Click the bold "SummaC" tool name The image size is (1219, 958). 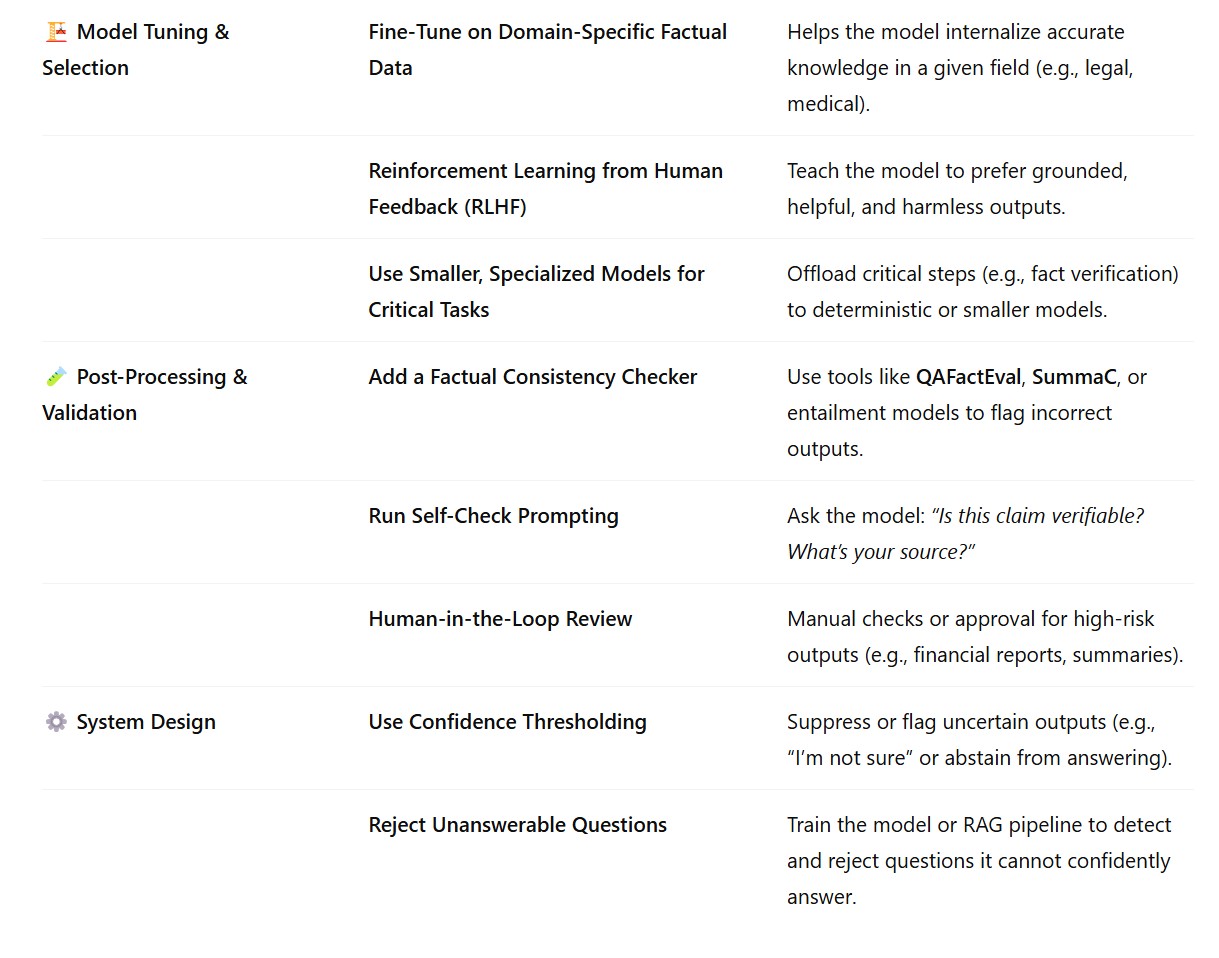tap(1075, 377)
